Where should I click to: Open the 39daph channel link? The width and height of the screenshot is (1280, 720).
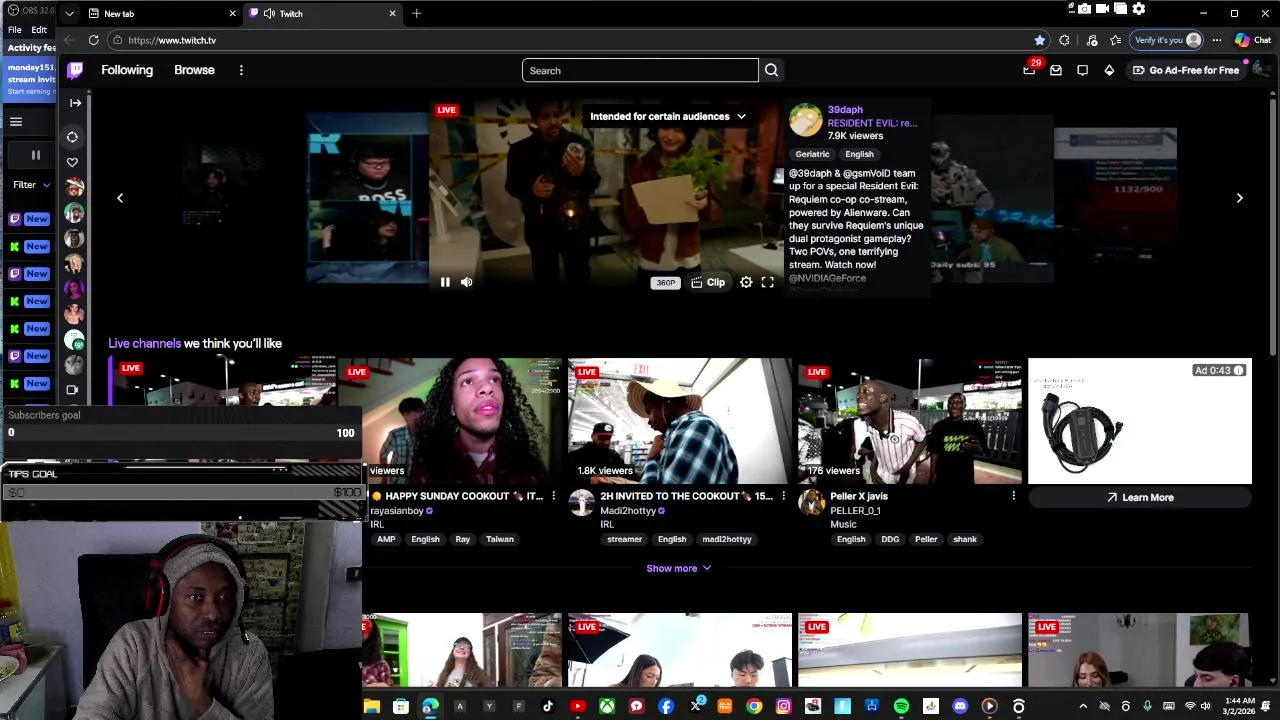click(x=845, y=110)
